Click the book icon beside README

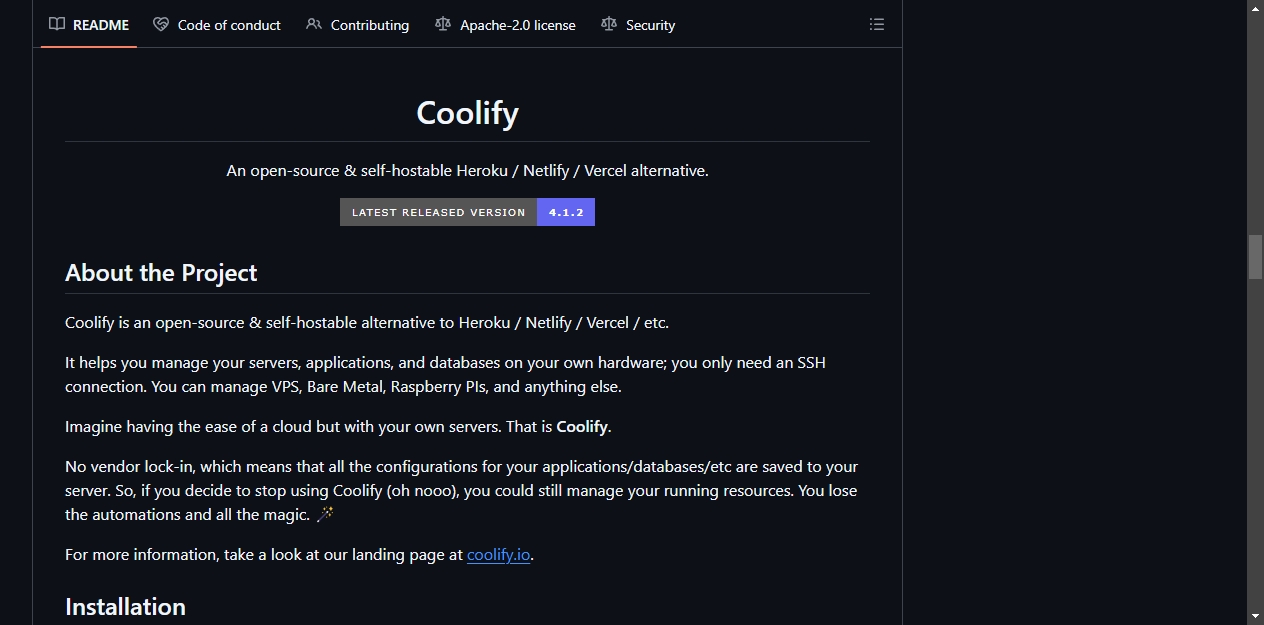57,24
